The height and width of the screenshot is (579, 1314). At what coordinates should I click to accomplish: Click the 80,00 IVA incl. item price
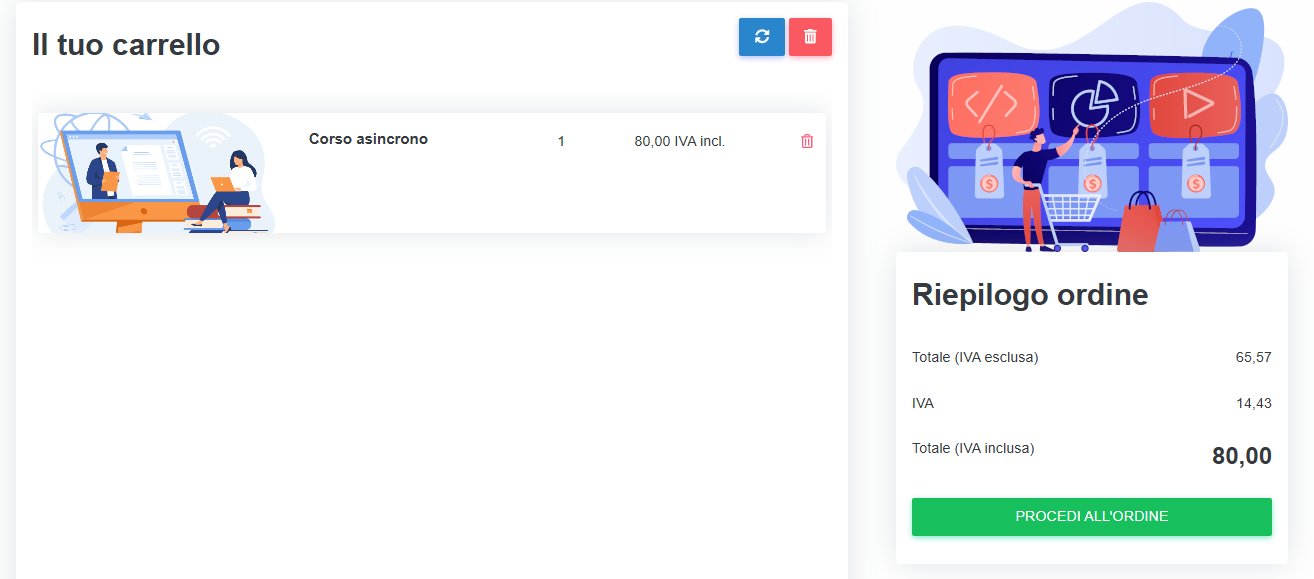click(x=679, y=141)
